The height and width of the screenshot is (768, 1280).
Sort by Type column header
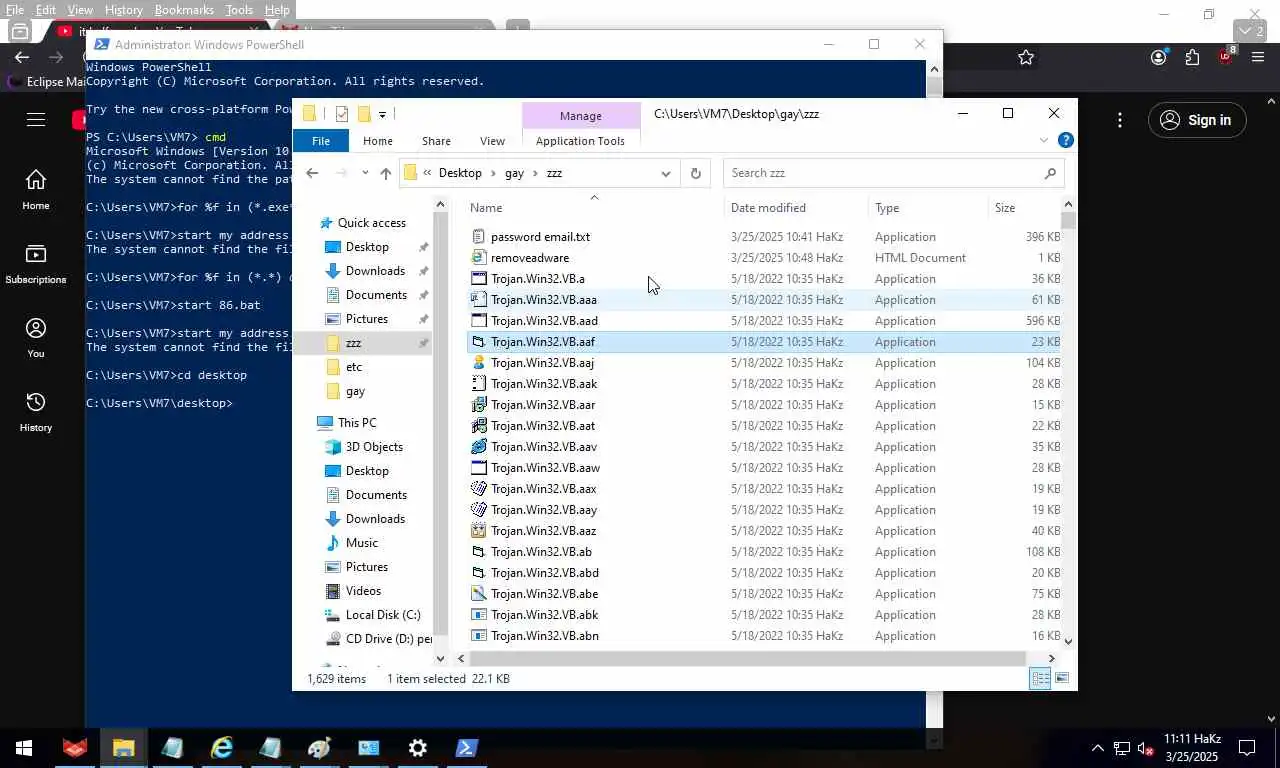887,208
